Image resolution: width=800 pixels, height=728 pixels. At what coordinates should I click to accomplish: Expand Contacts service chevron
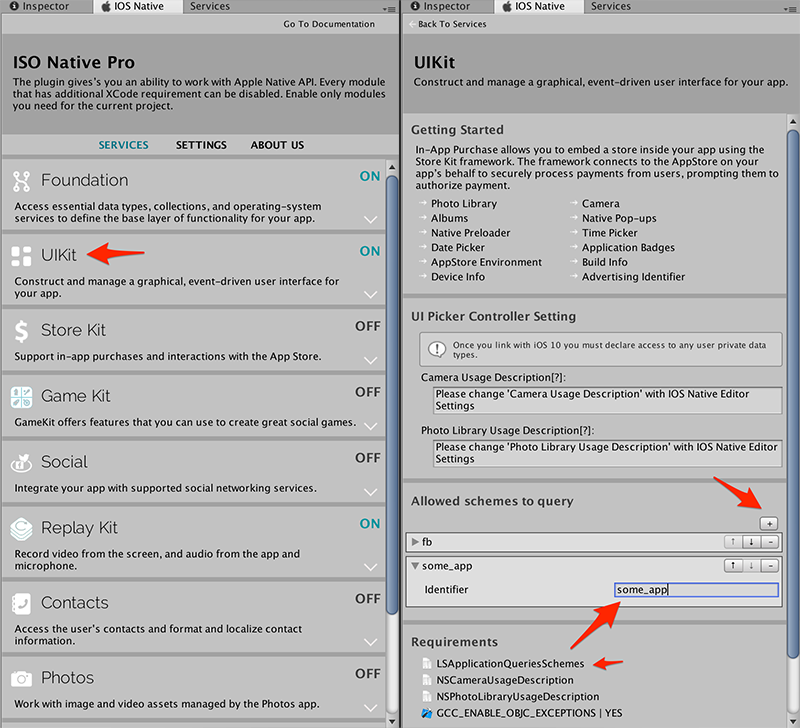click(370, 642)
